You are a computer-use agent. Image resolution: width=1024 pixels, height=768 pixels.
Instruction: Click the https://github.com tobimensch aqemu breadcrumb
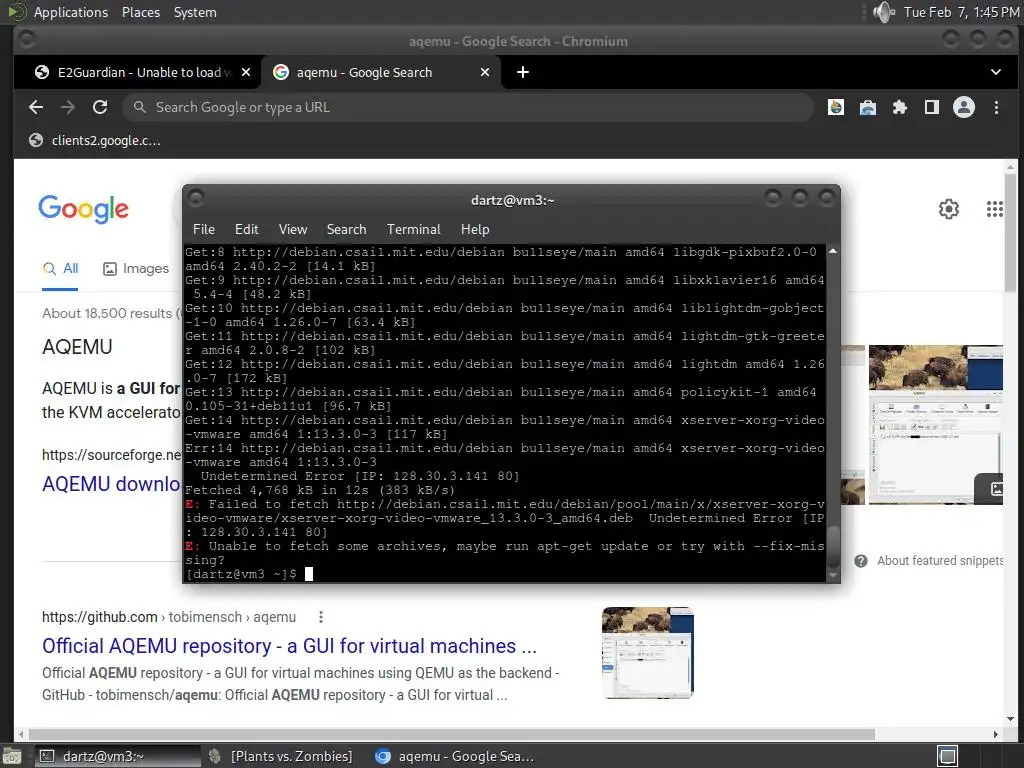(x=168, y=617)
